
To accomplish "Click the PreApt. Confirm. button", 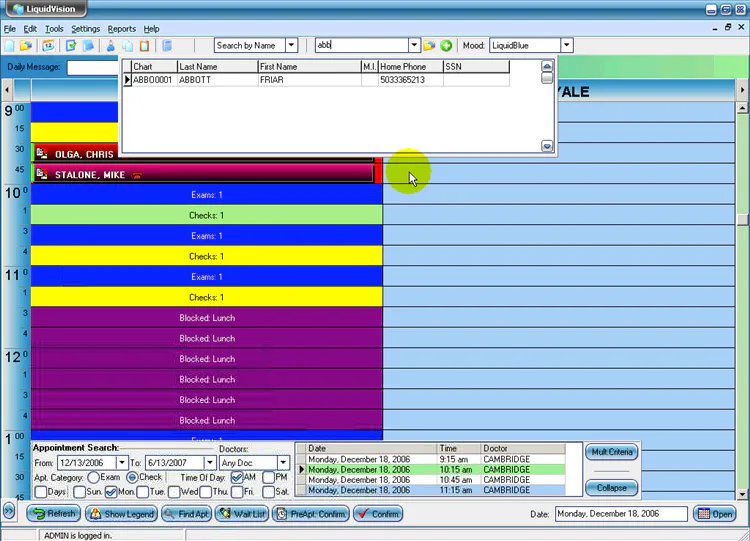I will coord(311,514).
